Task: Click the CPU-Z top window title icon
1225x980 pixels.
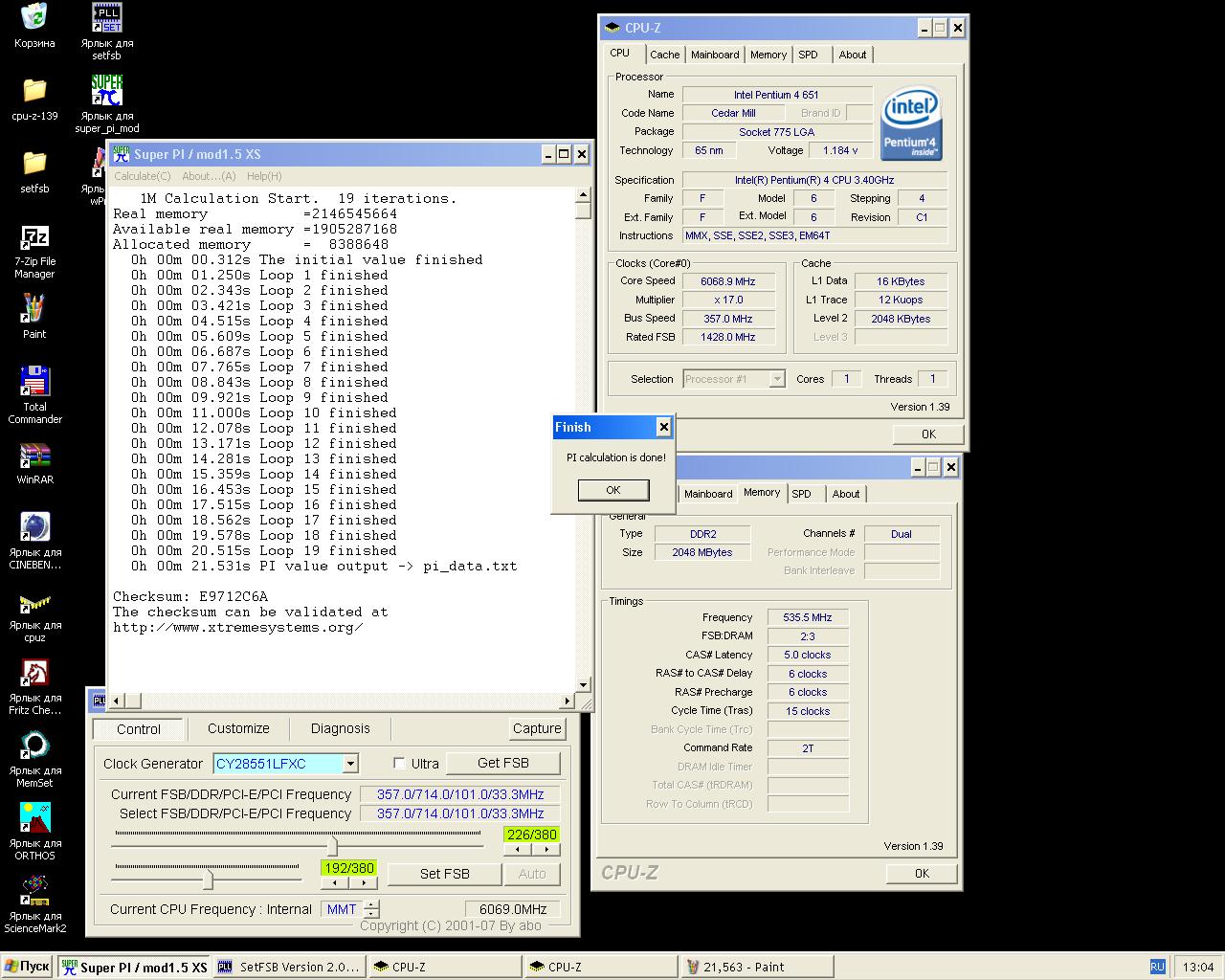Action: (x=612, y=28)
